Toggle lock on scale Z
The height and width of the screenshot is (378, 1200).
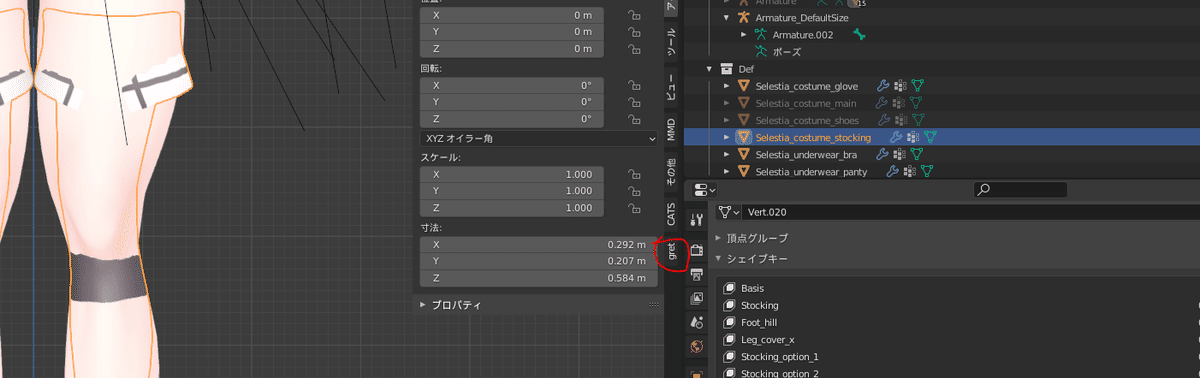click(x=634, y=208)
